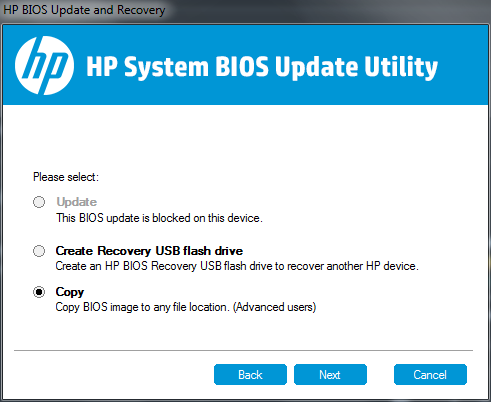Viewport: 491px width, 402px height.
Task: Click the HP logo icon
Action: (x=44, y=66)
